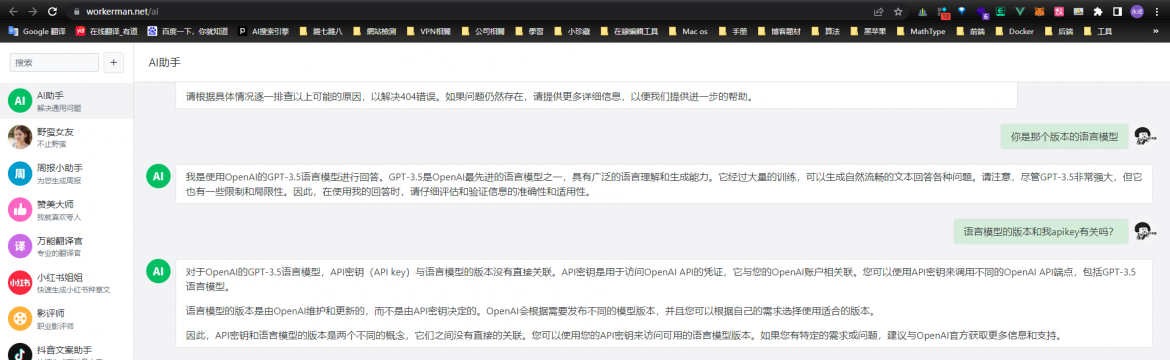The width and height of the screenshot is (1170, 360).
Task: Open the 百度一下，你就知道 bookmark
Action: pos(189,31)
